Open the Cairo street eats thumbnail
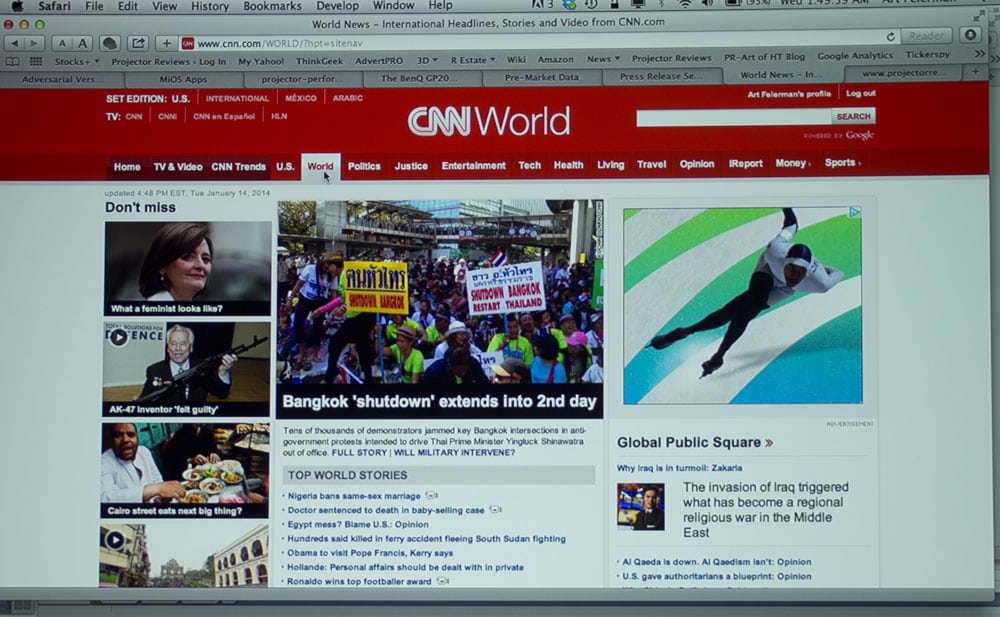The width and height of the screenshot is (1000, 617). point(185,470)
